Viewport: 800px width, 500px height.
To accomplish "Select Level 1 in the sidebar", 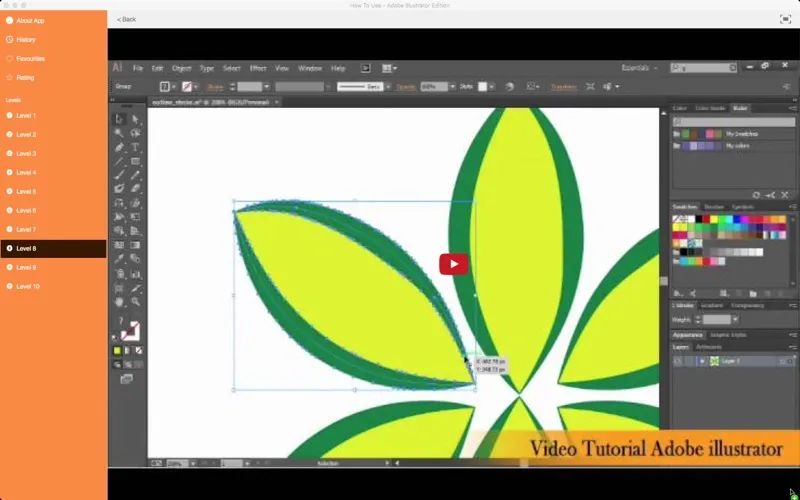I will [x=54, y=116].
